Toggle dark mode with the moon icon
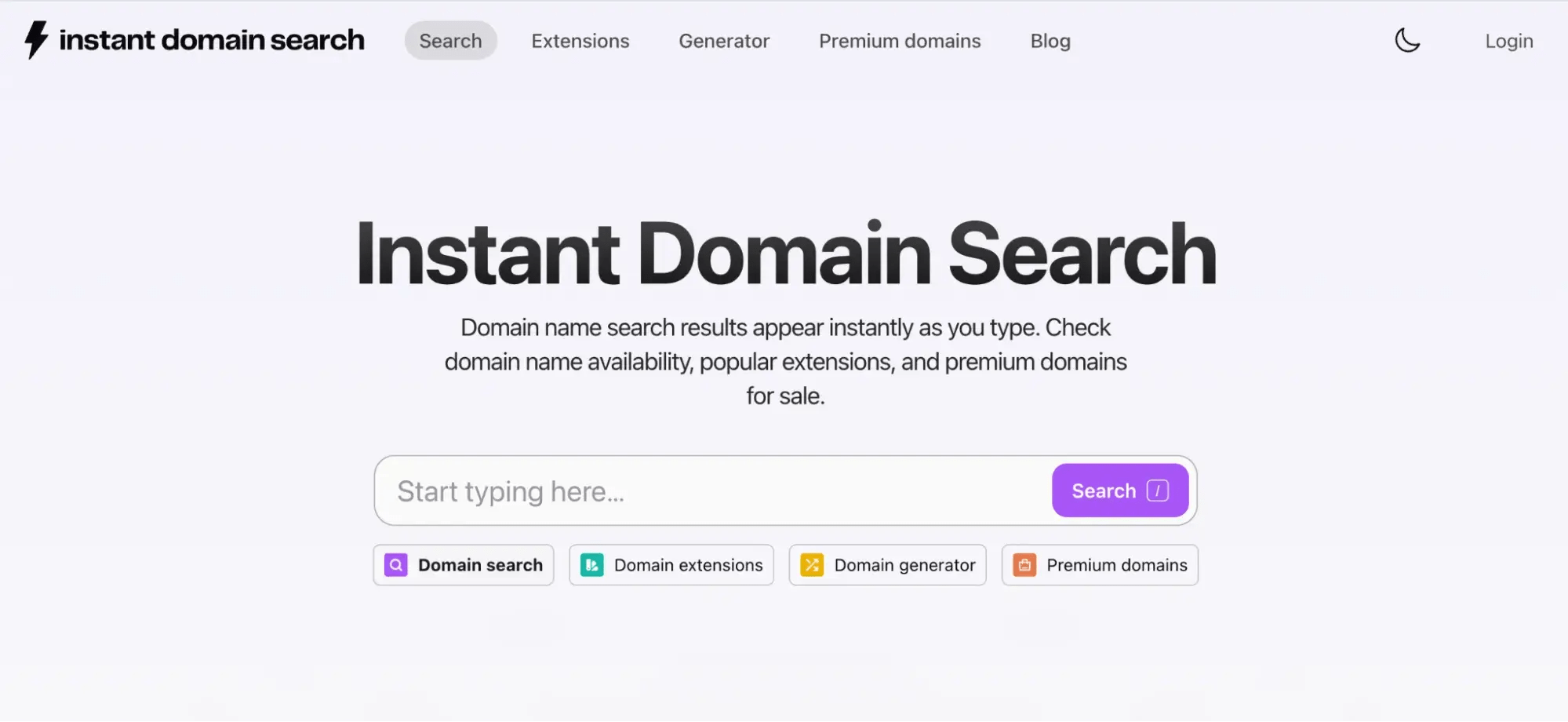 (x=1406, y=40)
